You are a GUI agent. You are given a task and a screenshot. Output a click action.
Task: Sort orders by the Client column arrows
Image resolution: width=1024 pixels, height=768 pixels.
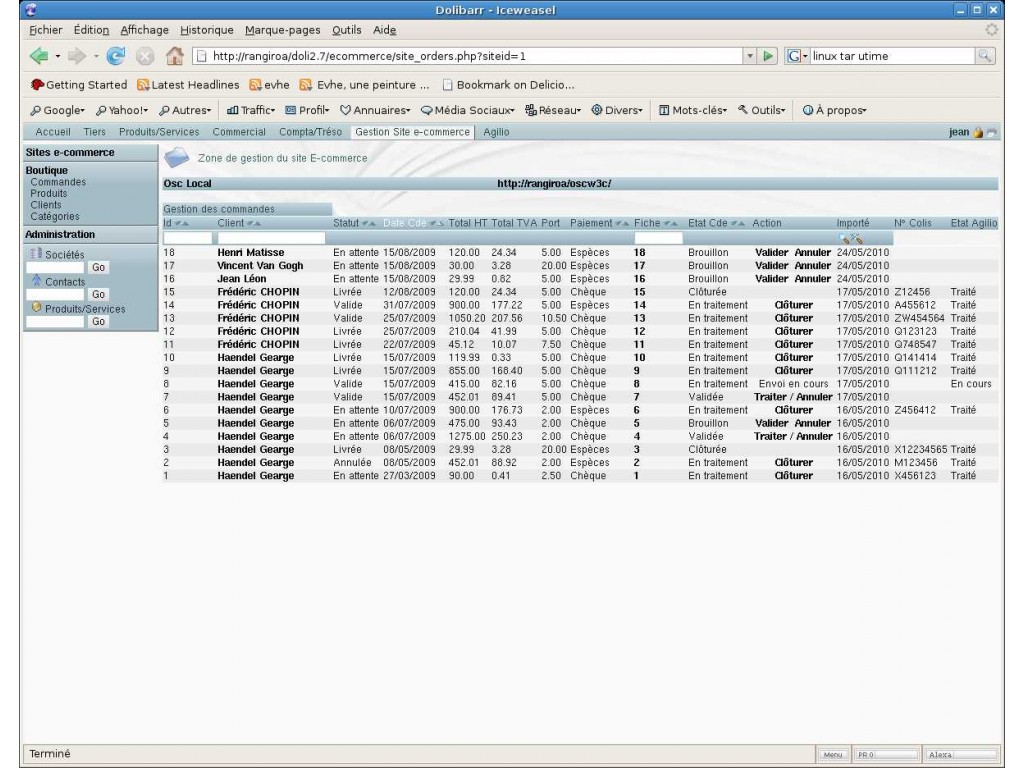coord(254,222)
